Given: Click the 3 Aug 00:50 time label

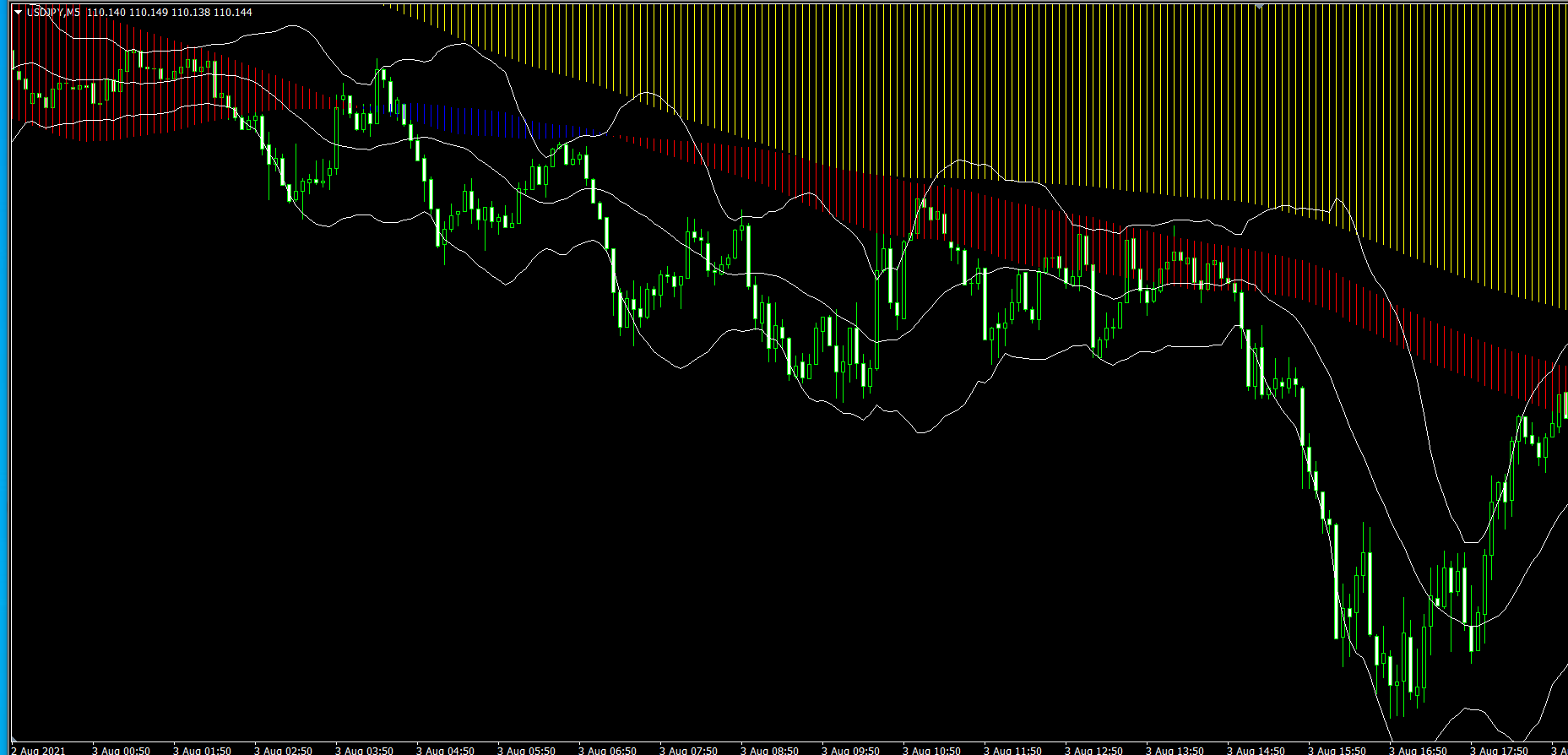Looking at the screenshot, I should (121, 750).
